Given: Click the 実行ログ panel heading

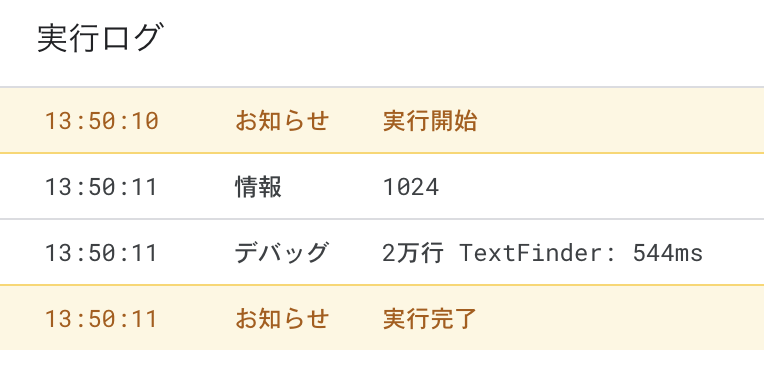Looking at the screenshot, I should pos(98,39).
